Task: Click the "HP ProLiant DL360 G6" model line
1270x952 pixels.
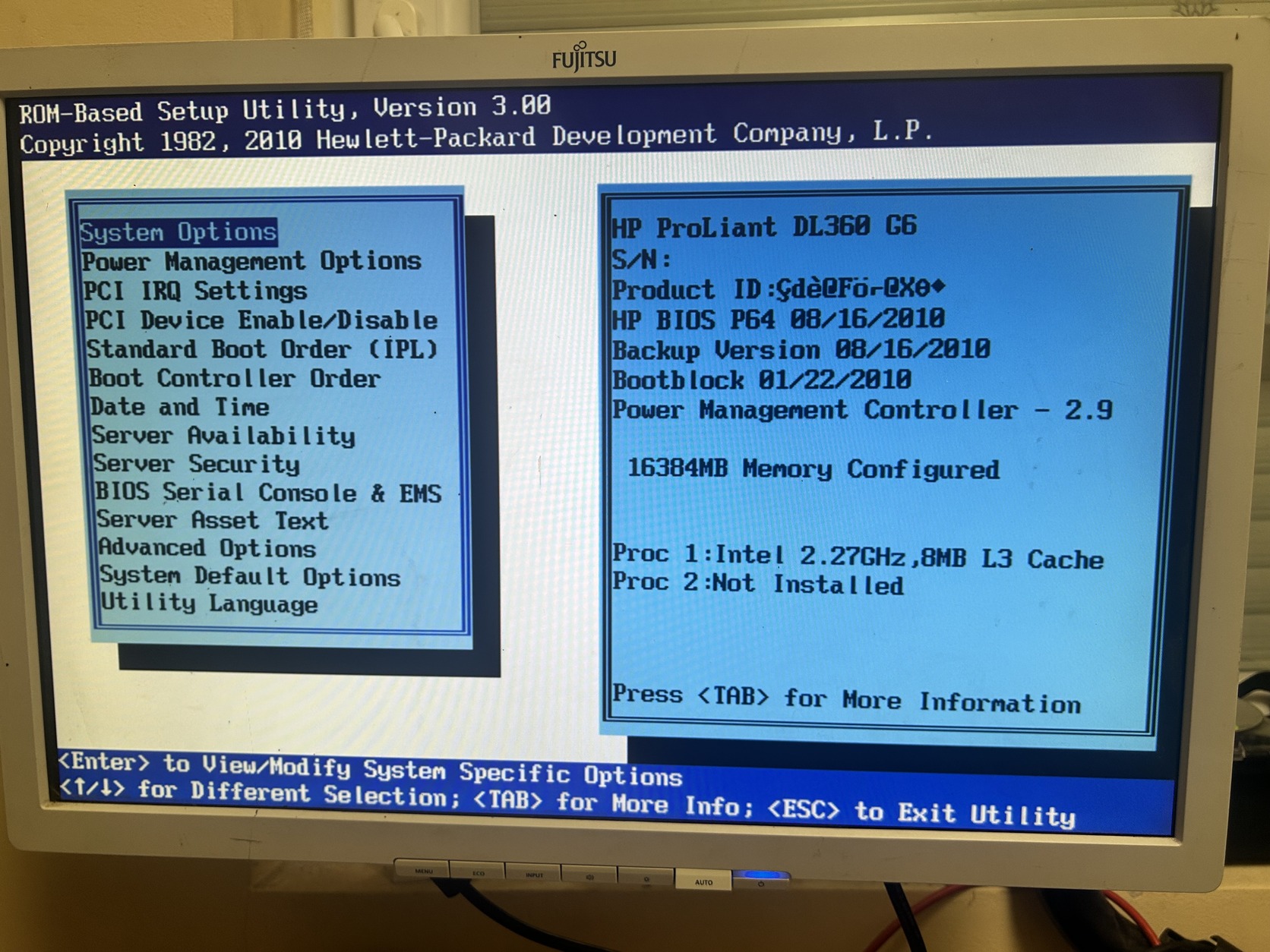Action: coord(765,227)
